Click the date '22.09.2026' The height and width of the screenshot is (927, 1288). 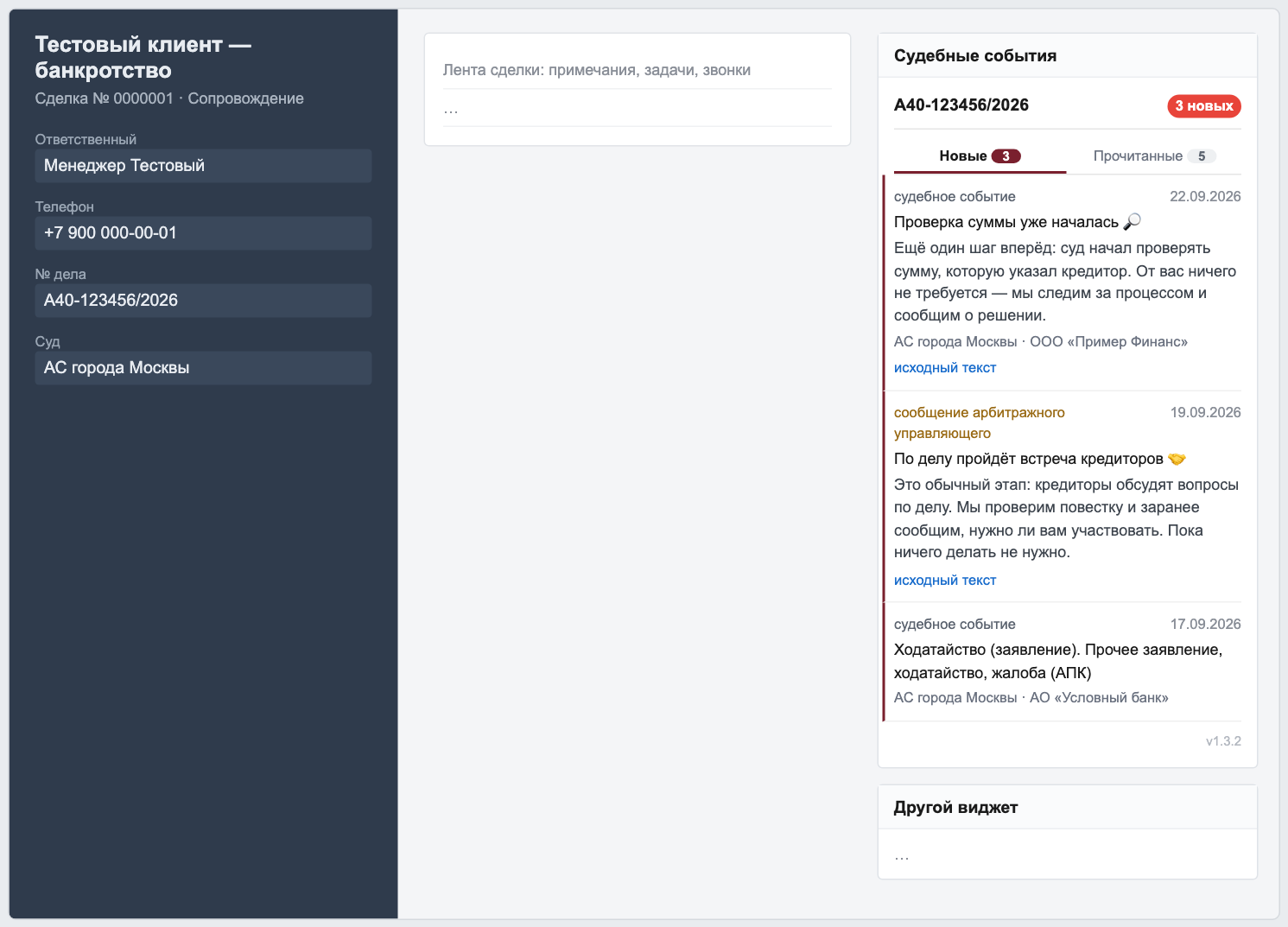click(x=1205, y=197)
